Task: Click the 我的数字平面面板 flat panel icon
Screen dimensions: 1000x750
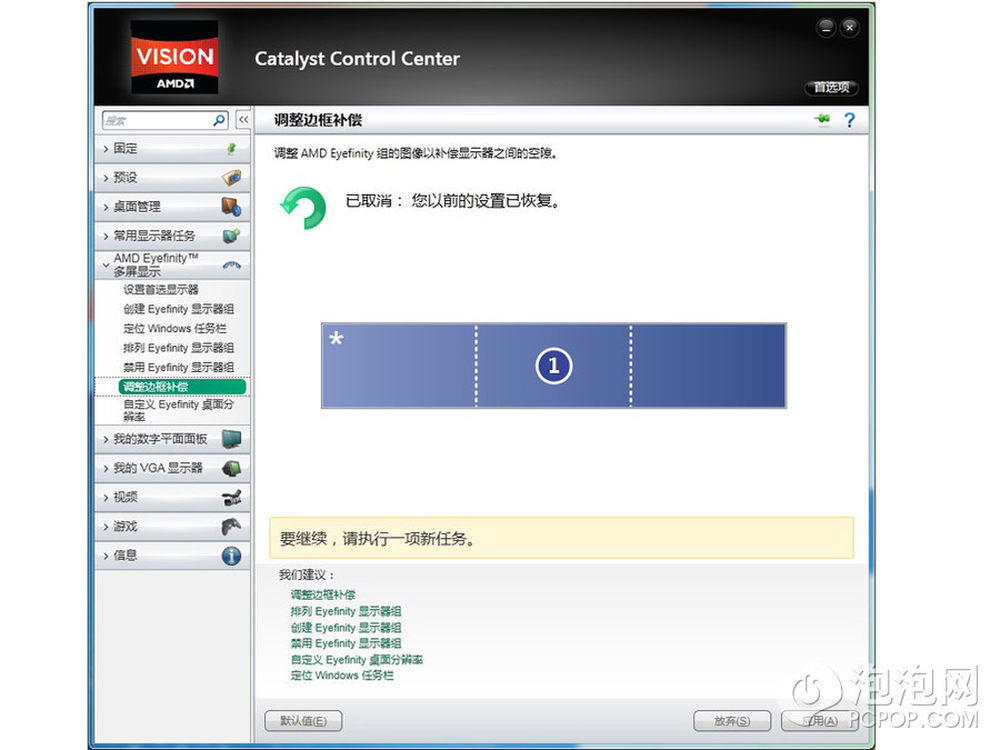Action: pos(232,439)
